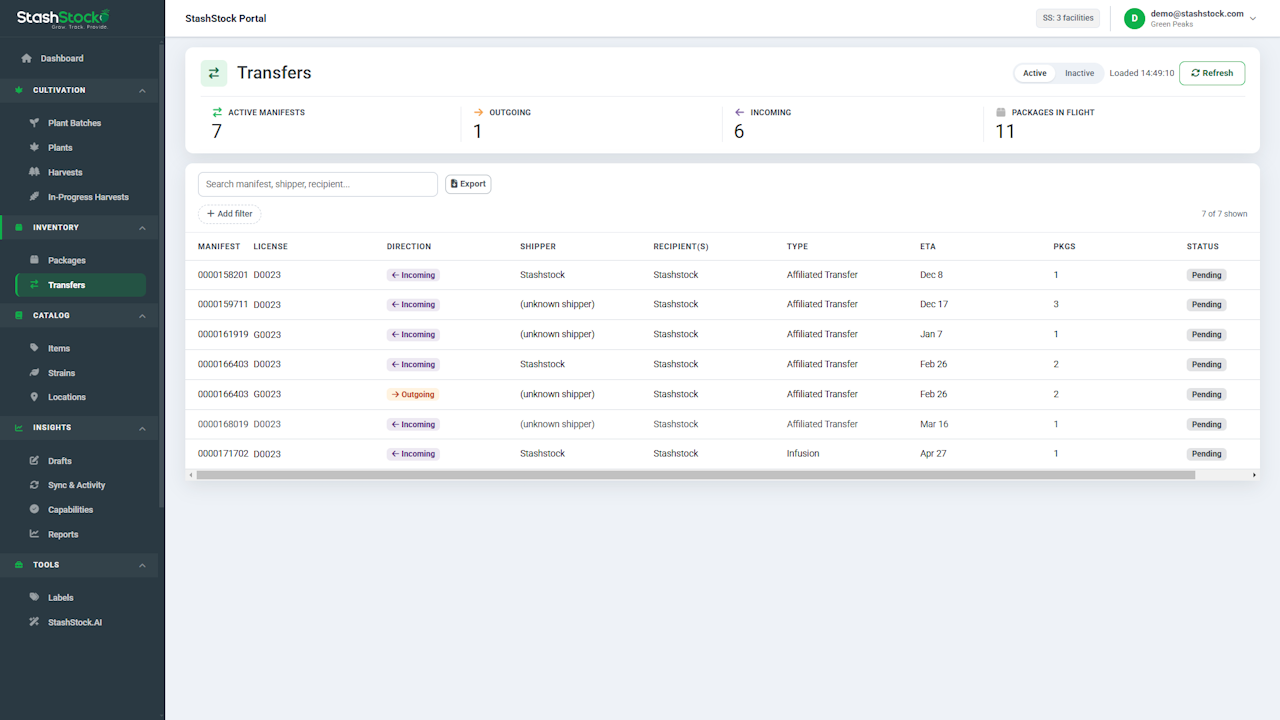Image resolution: width=1280 pixels, height=720 pixels.
Task: Click the Harvests sidebar icon
Action: coord(35,172)
